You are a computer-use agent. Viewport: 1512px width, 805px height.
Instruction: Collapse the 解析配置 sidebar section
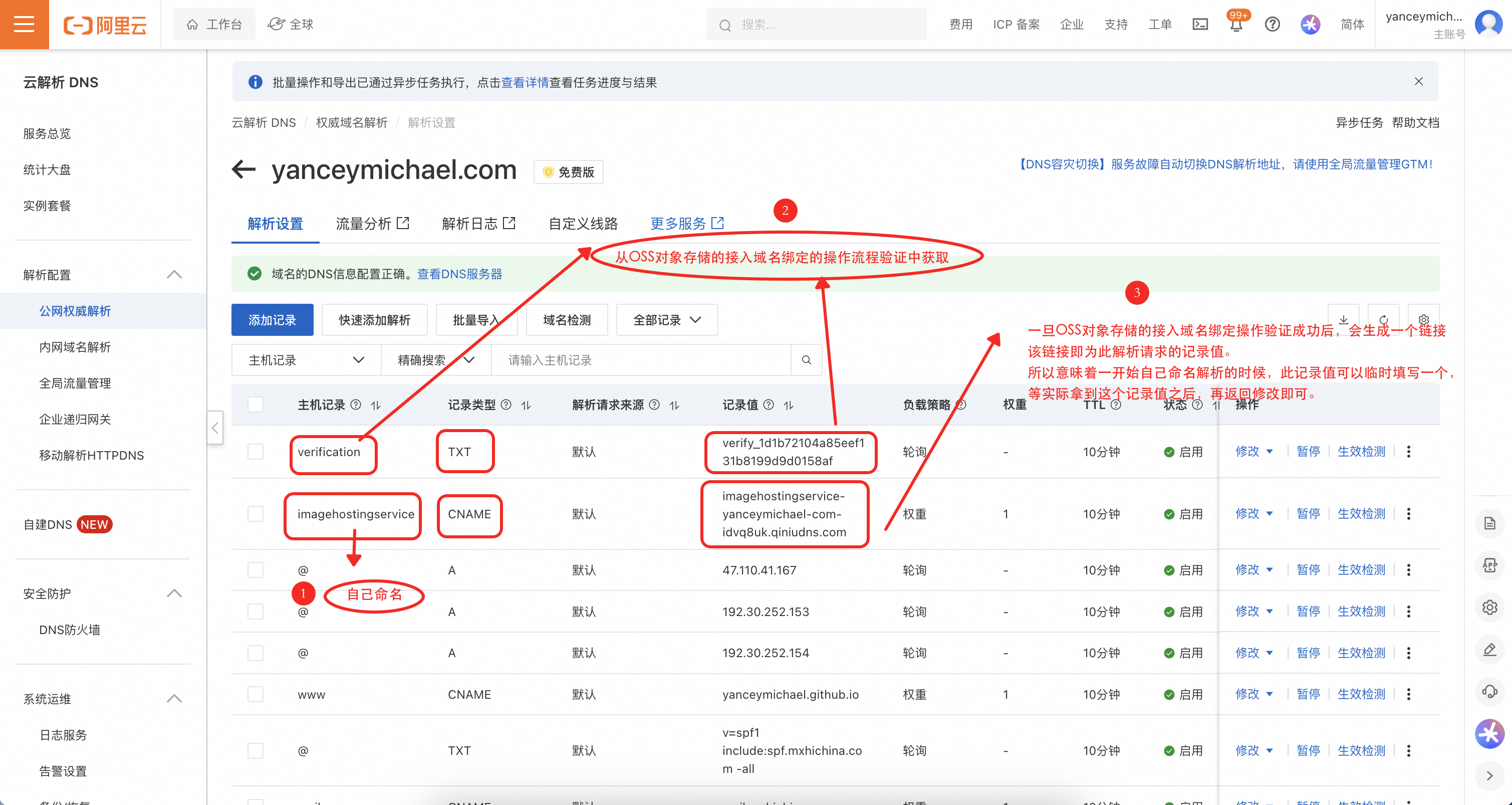point(174,275)
